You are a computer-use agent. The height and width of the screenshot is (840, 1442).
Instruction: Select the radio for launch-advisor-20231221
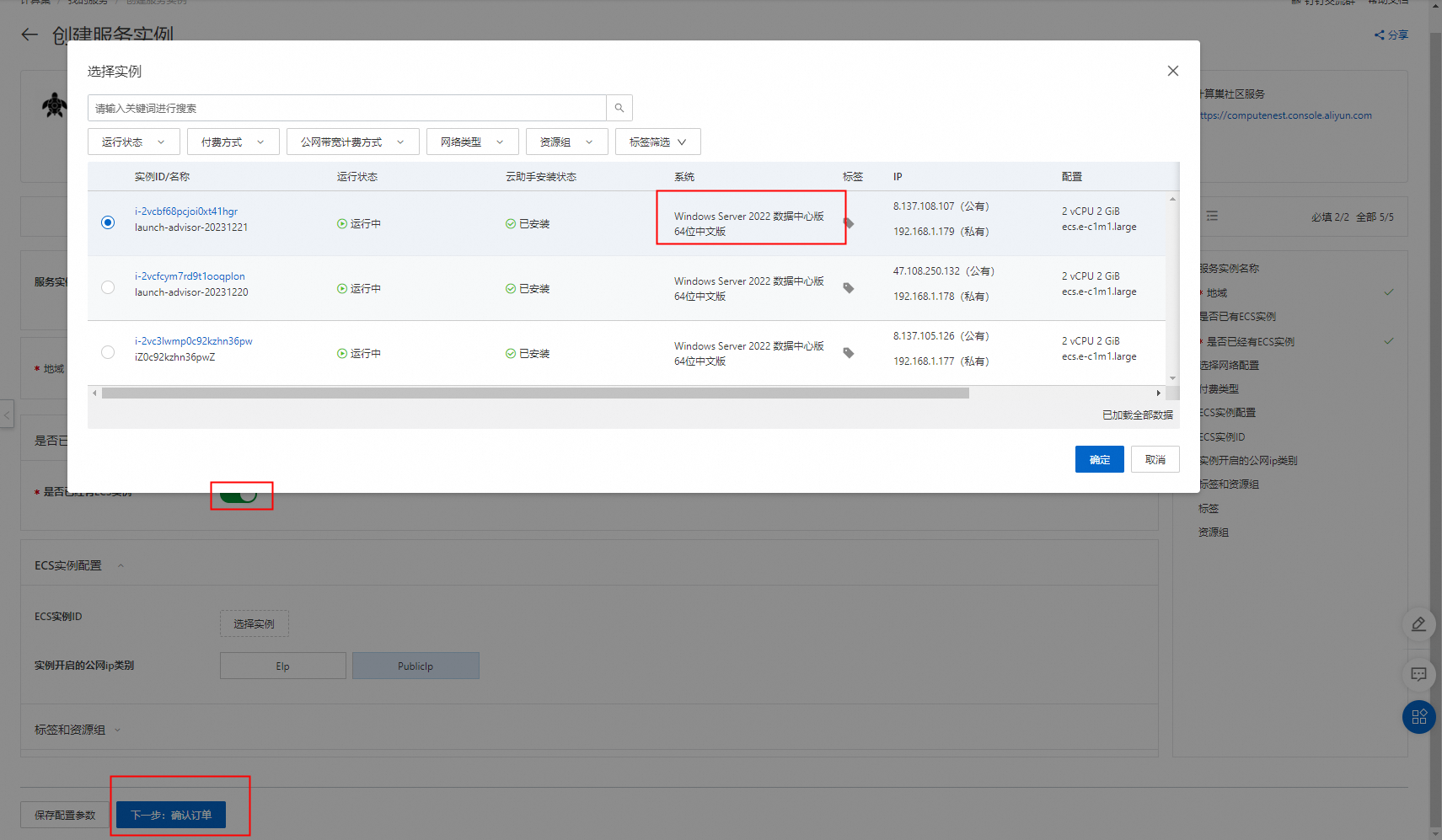point(108,222)
